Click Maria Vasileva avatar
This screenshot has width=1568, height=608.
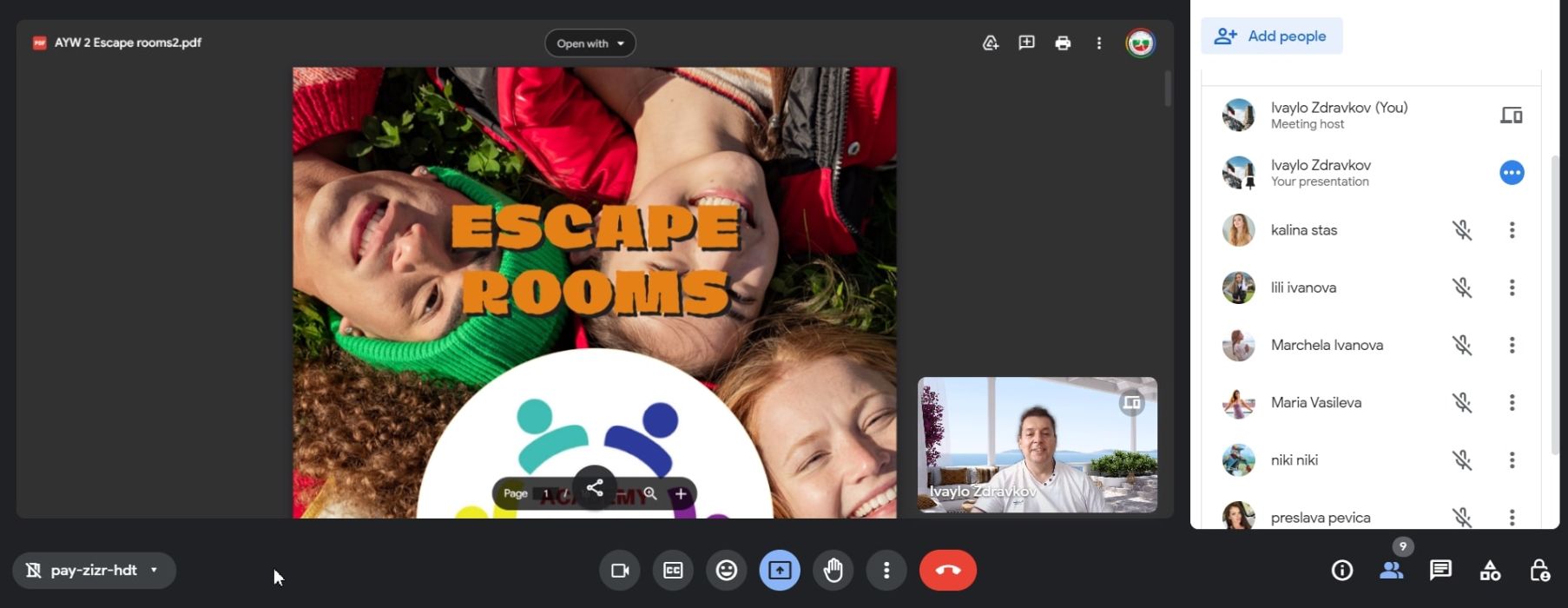1239,402
